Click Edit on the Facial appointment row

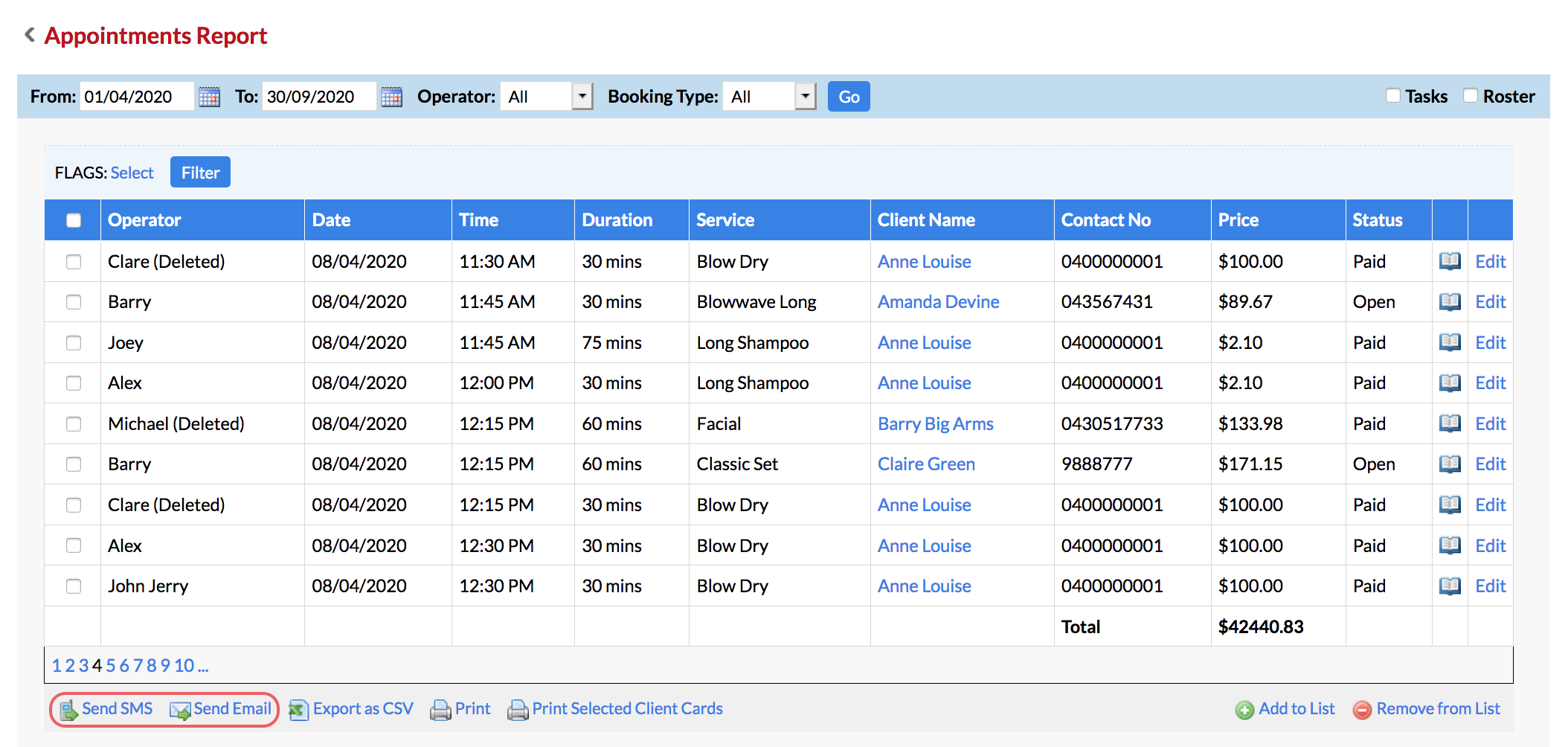[x=1491, y=423]
